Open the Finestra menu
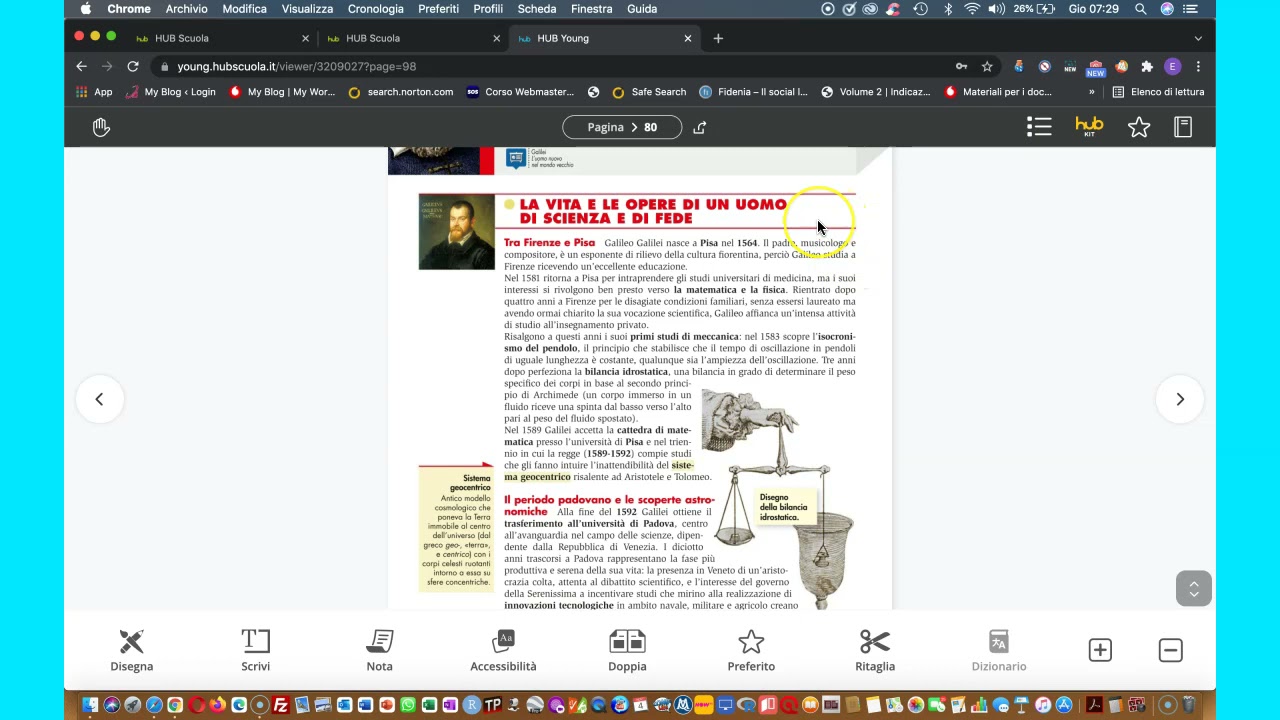 coord(591,9)
